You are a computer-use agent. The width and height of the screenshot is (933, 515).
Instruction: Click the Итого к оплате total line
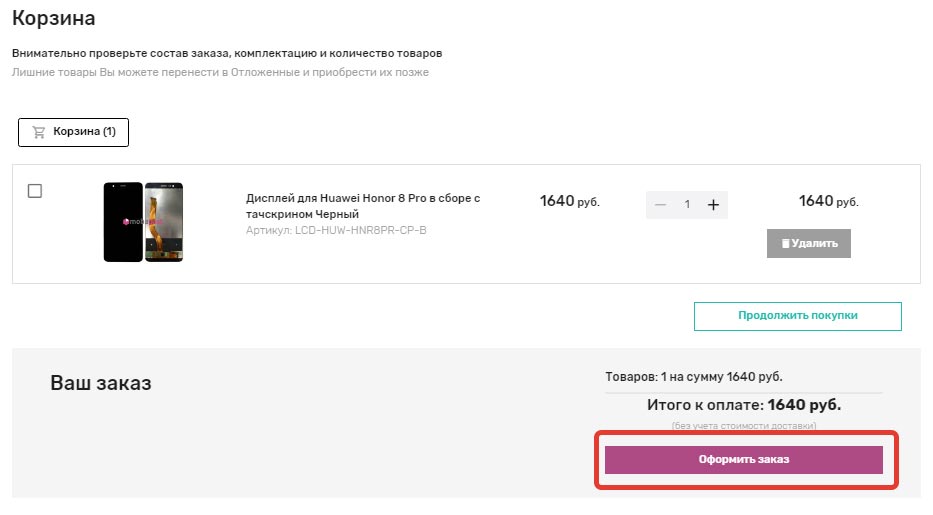tap(744, 406)
